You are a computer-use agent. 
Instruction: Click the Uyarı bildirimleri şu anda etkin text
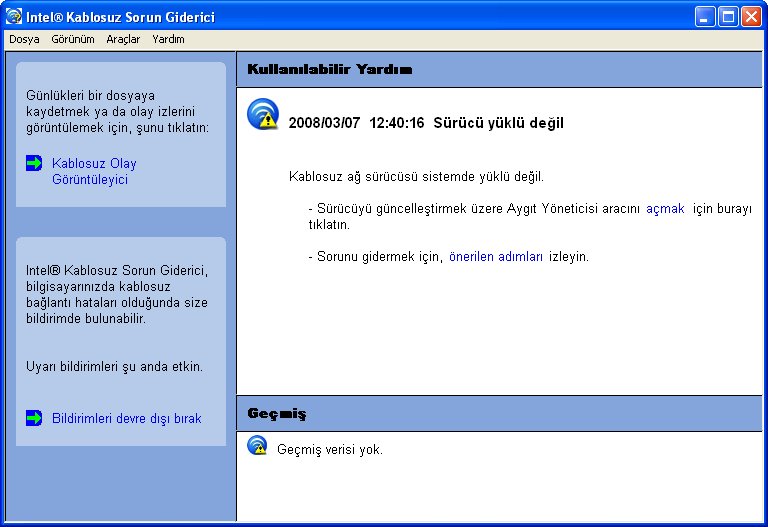(x=114, y=366)
